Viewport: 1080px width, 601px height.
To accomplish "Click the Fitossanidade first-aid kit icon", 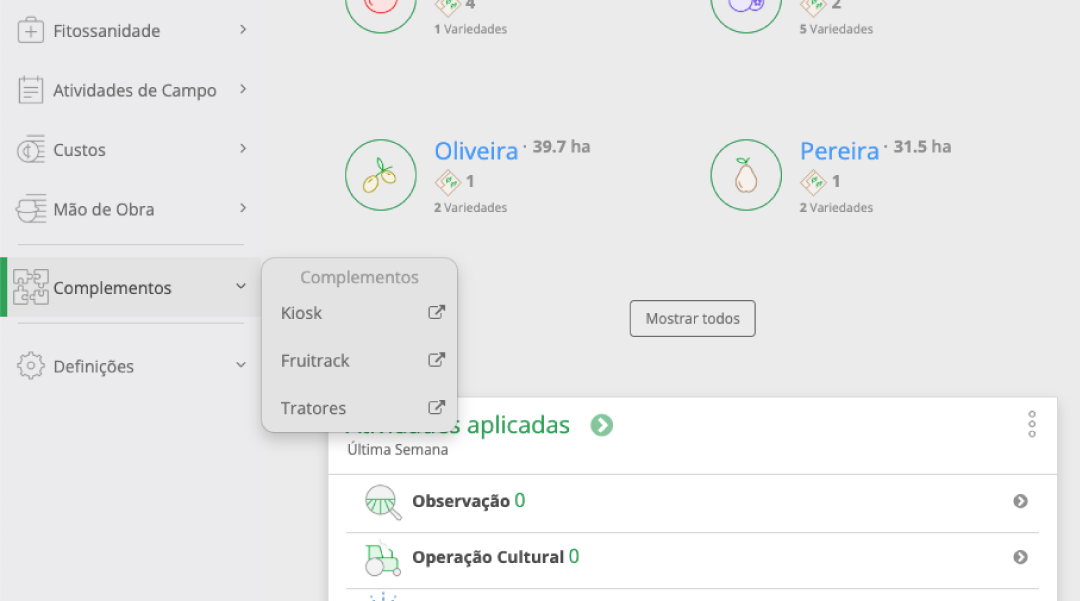I will (x=32, y=30).
